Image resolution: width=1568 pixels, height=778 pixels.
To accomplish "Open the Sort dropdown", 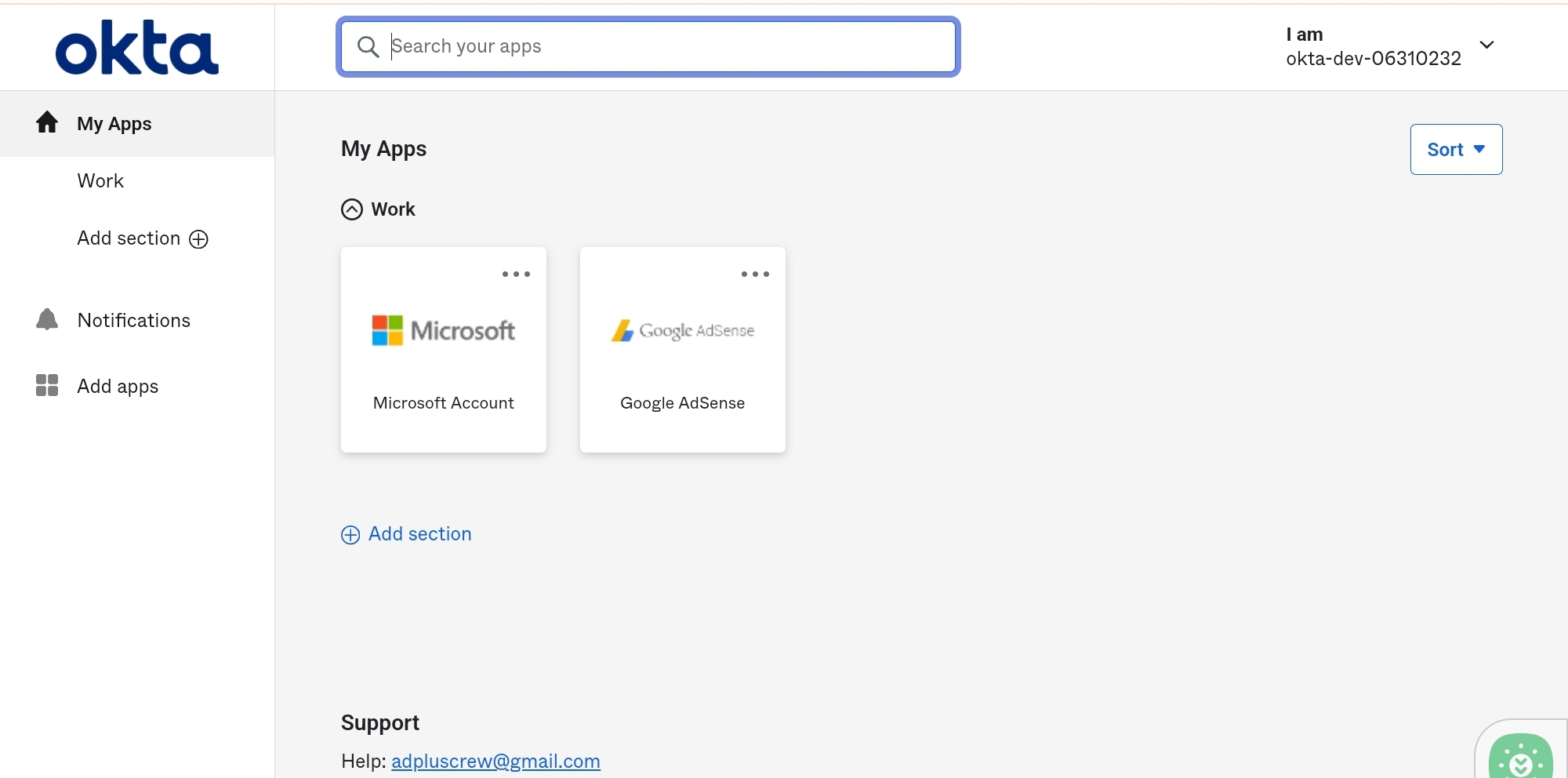I will click(x=1456, y=149).
